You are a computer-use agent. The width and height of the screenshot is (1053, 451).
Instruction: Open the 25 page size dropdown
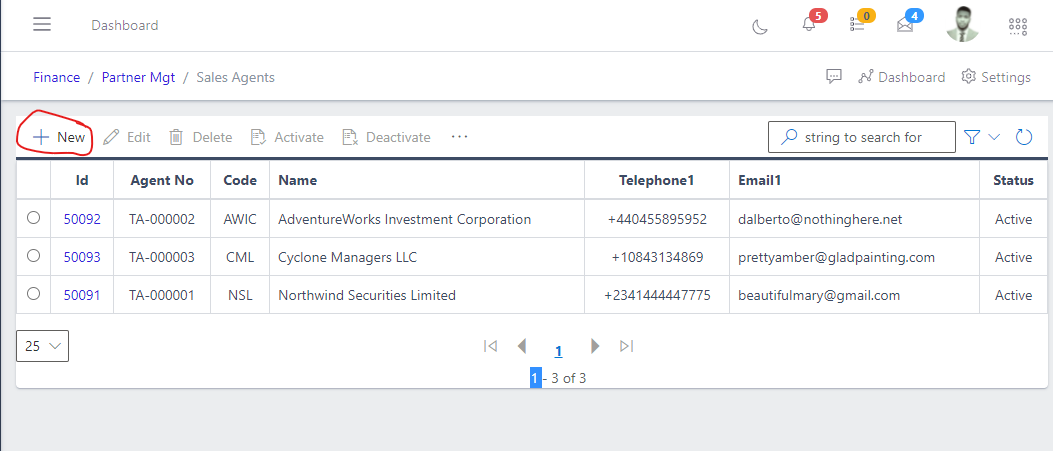click(x=42, y=346)
